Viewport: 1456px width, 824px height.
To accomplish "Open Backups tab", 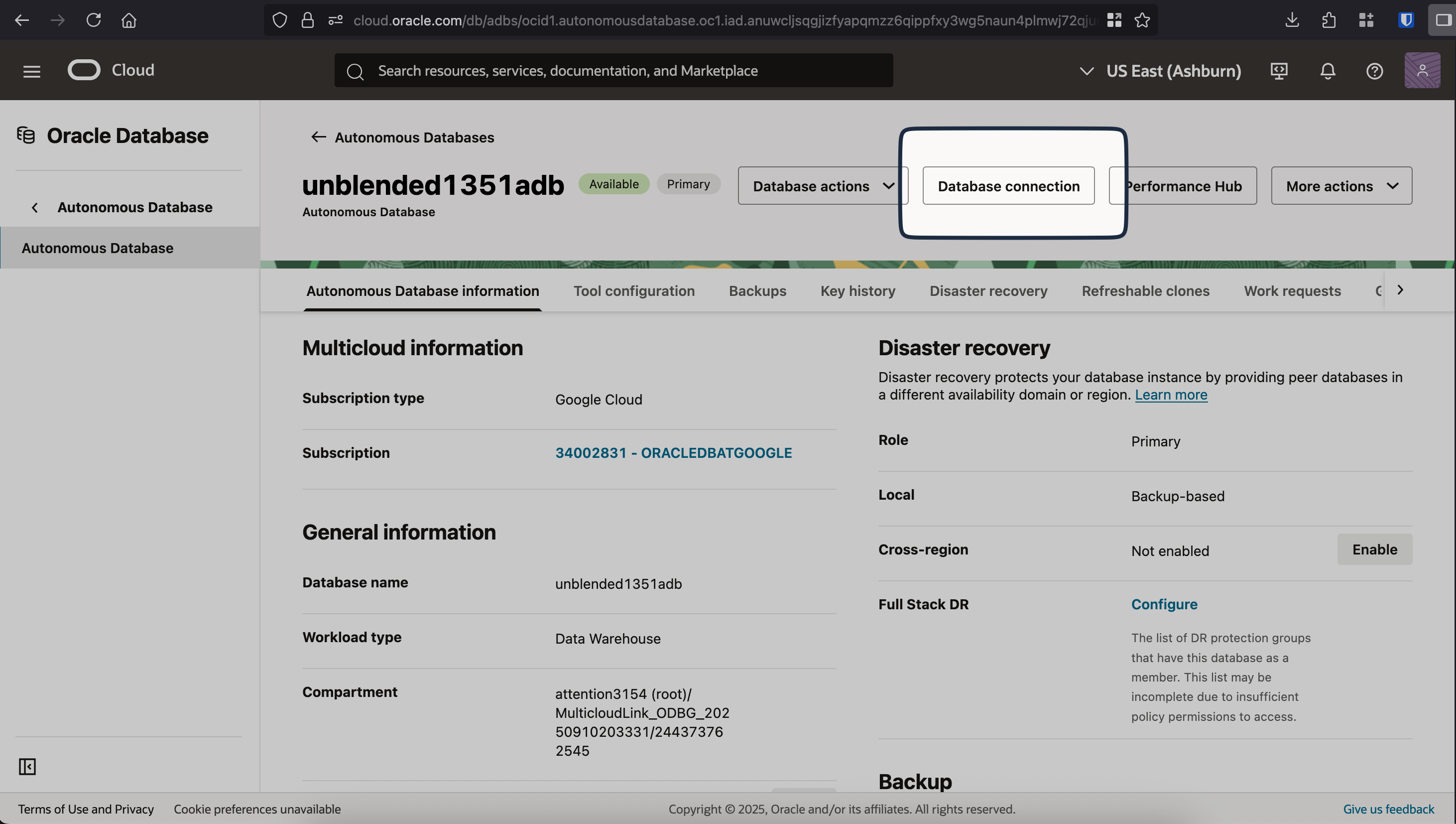I will (757, 291).
